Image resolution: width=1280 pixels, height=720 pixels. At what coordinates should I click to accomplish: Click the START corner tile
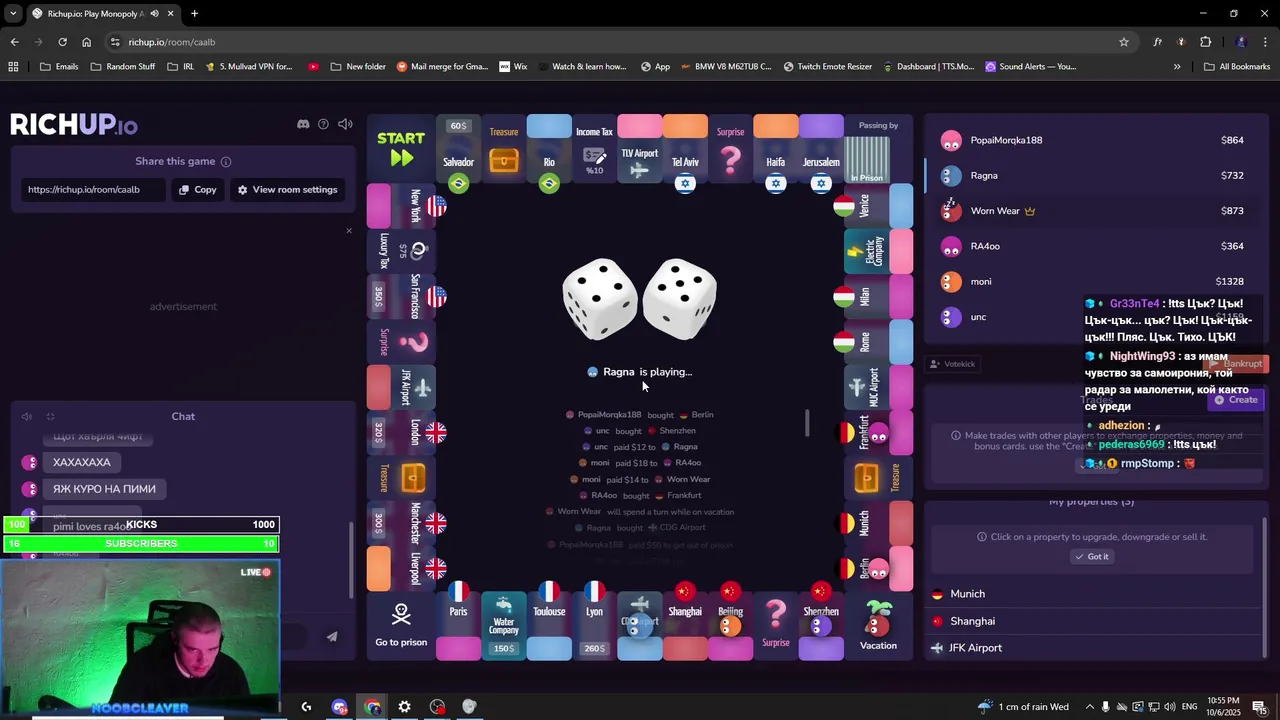coord(401,150)
